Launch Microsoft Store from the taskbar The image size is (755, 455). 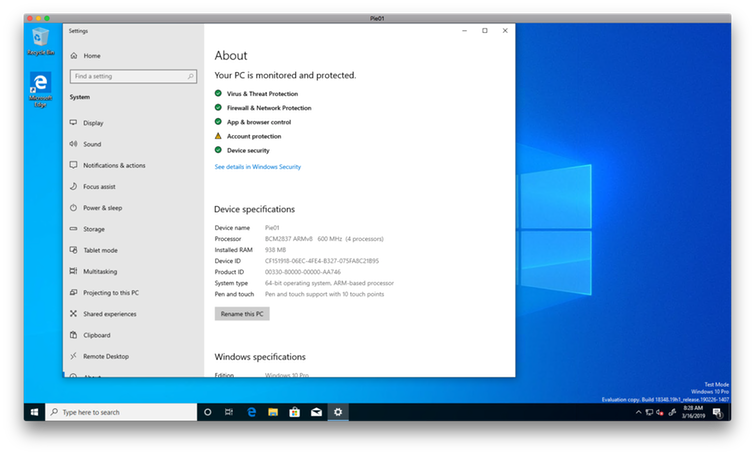[x=295, y=412]
